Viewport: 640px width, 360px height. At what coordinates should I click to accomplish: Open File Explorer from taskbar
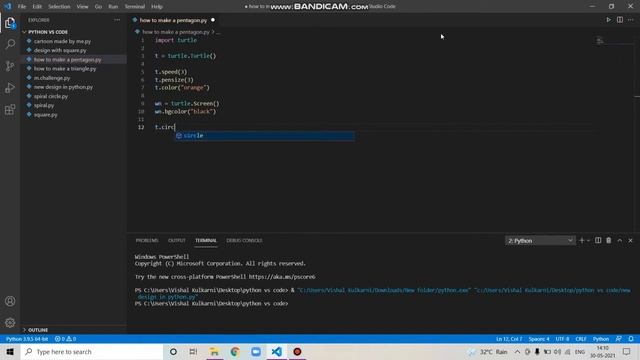point(214,351)
